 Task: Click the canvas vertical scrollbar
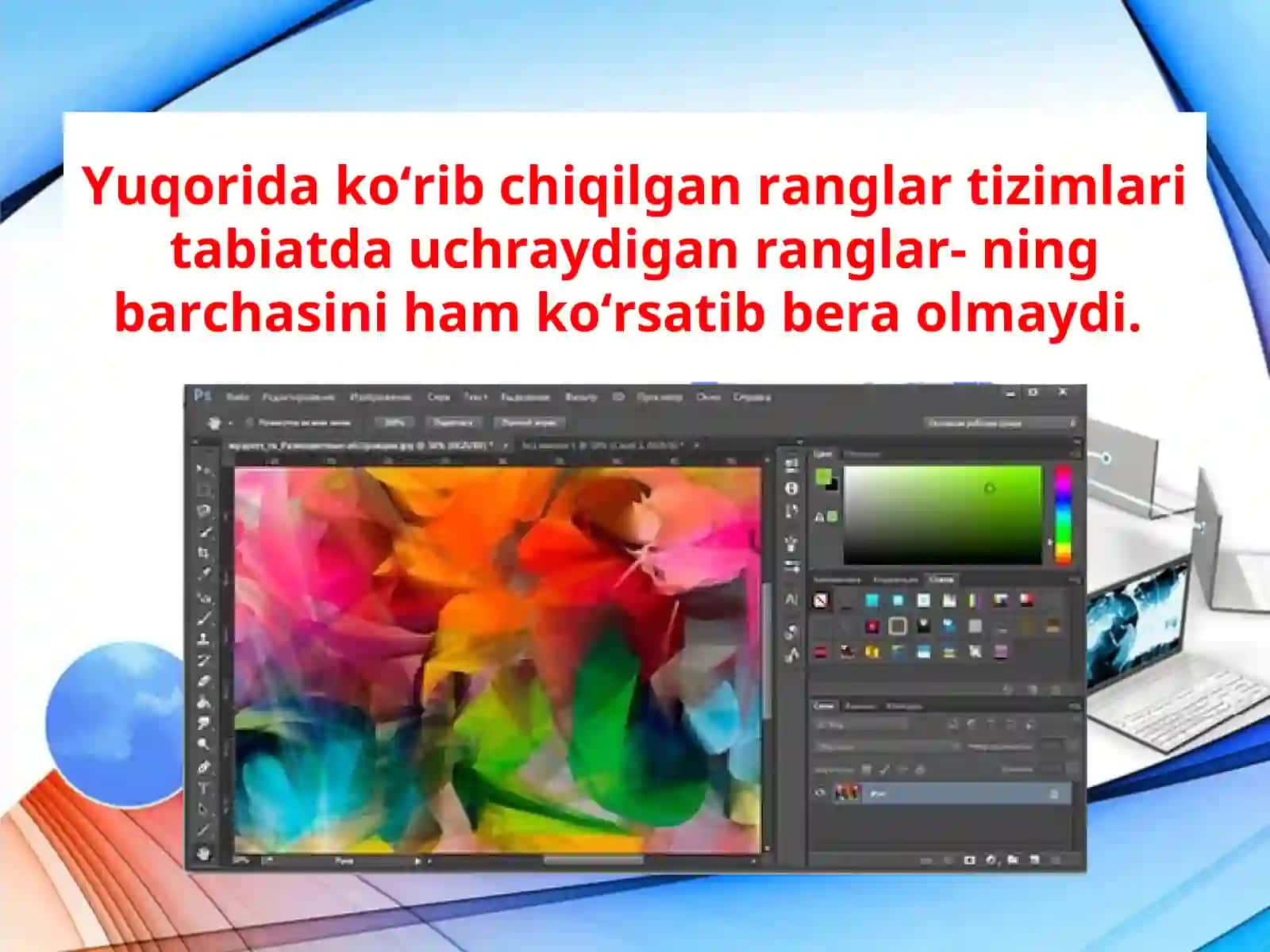(x=767, y=652)
